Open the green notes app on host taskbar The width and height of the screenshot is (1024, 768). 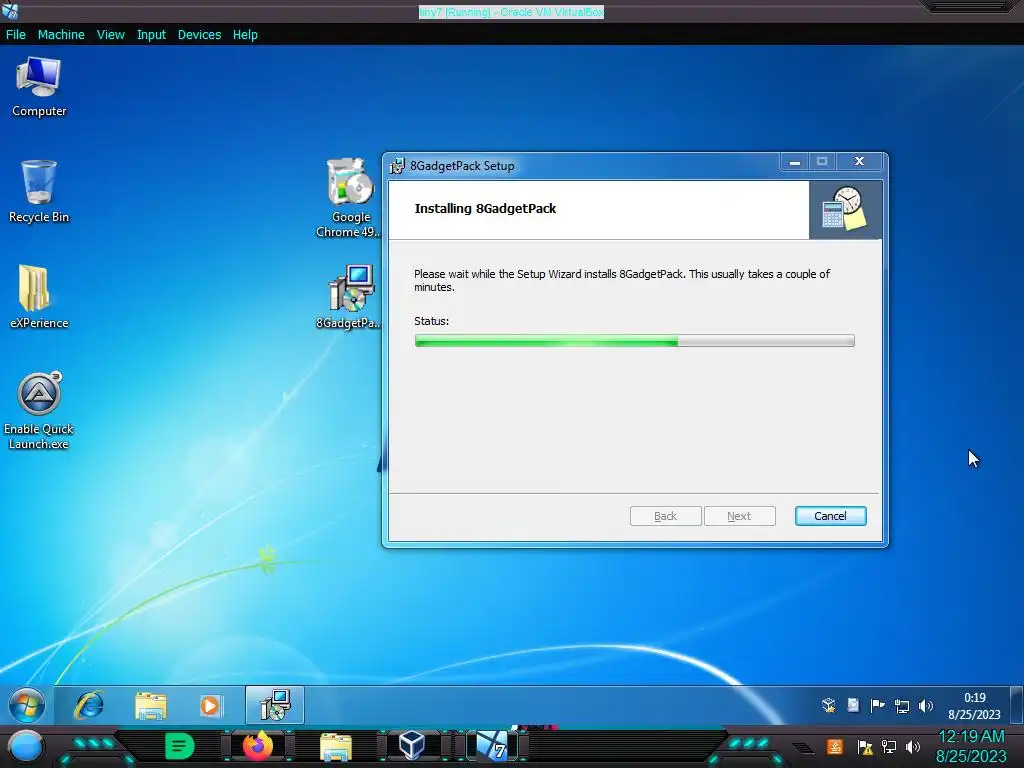[179, 746]
